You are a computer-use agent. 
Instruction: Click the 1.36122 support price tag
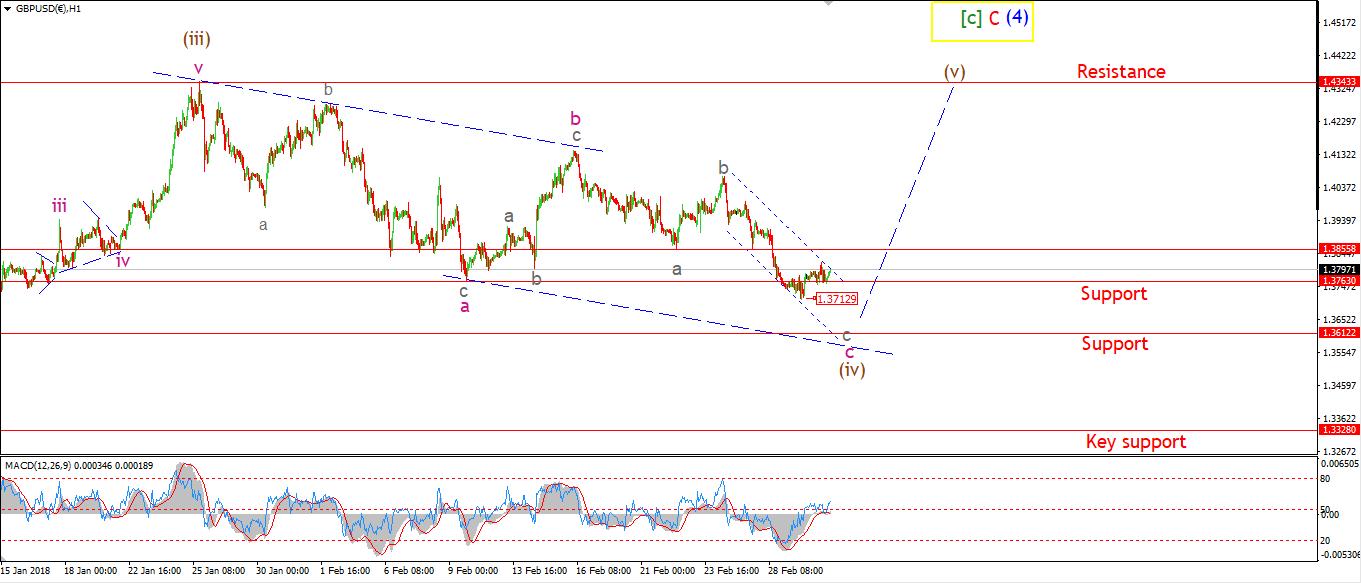click(x=1338, y=333)
